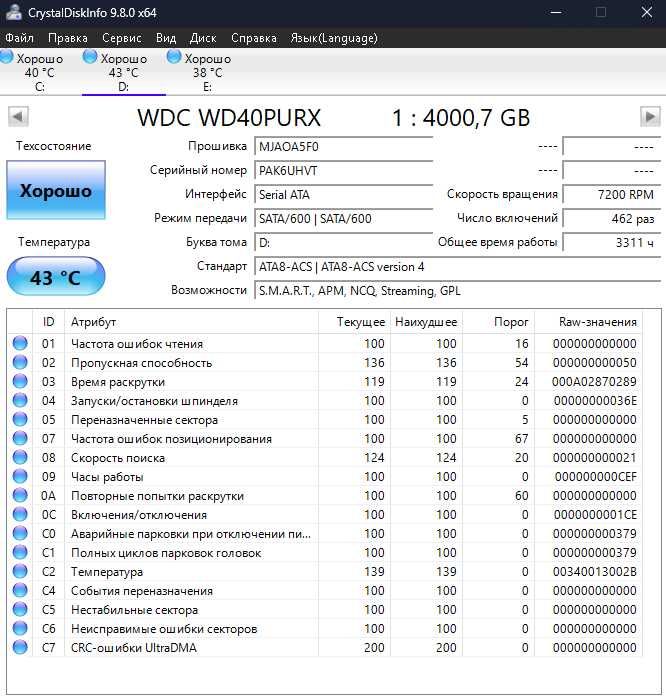The height and width of the screenshot is (698, 666).
Task: Click status orb for Переназначенные сектора row
Action: point(20,419)
